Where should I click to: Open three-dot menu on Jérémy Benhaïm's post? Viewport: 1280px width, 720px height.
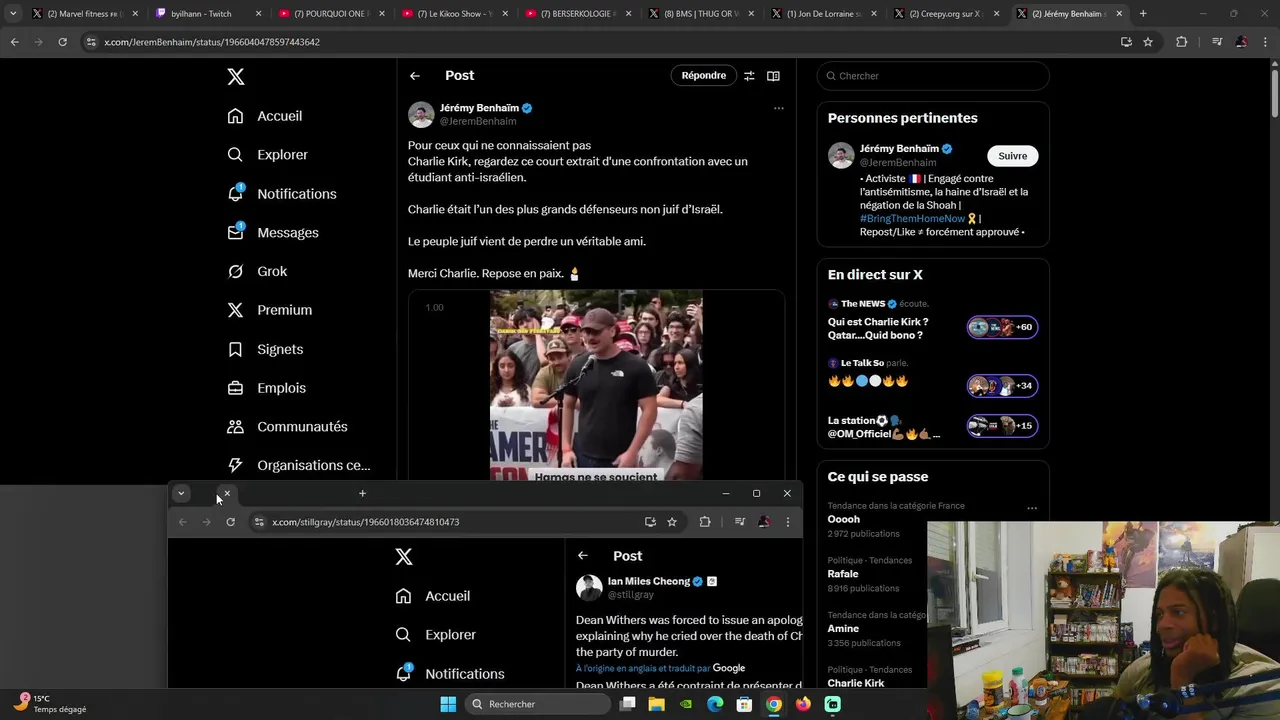(x=779, y=108)
